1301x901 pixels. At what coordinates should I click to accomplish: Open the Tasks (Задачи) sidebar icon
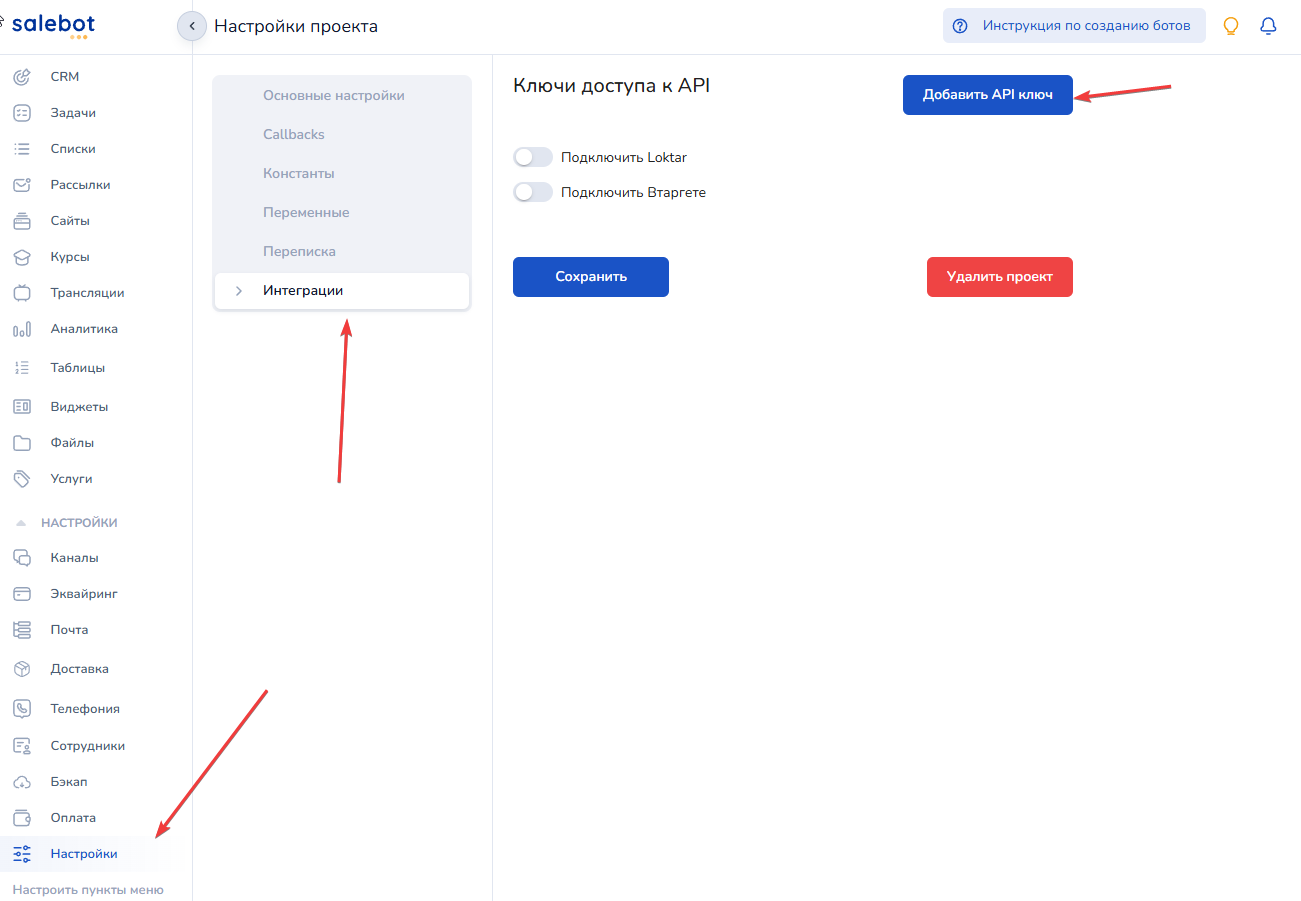tap(21, 113)
